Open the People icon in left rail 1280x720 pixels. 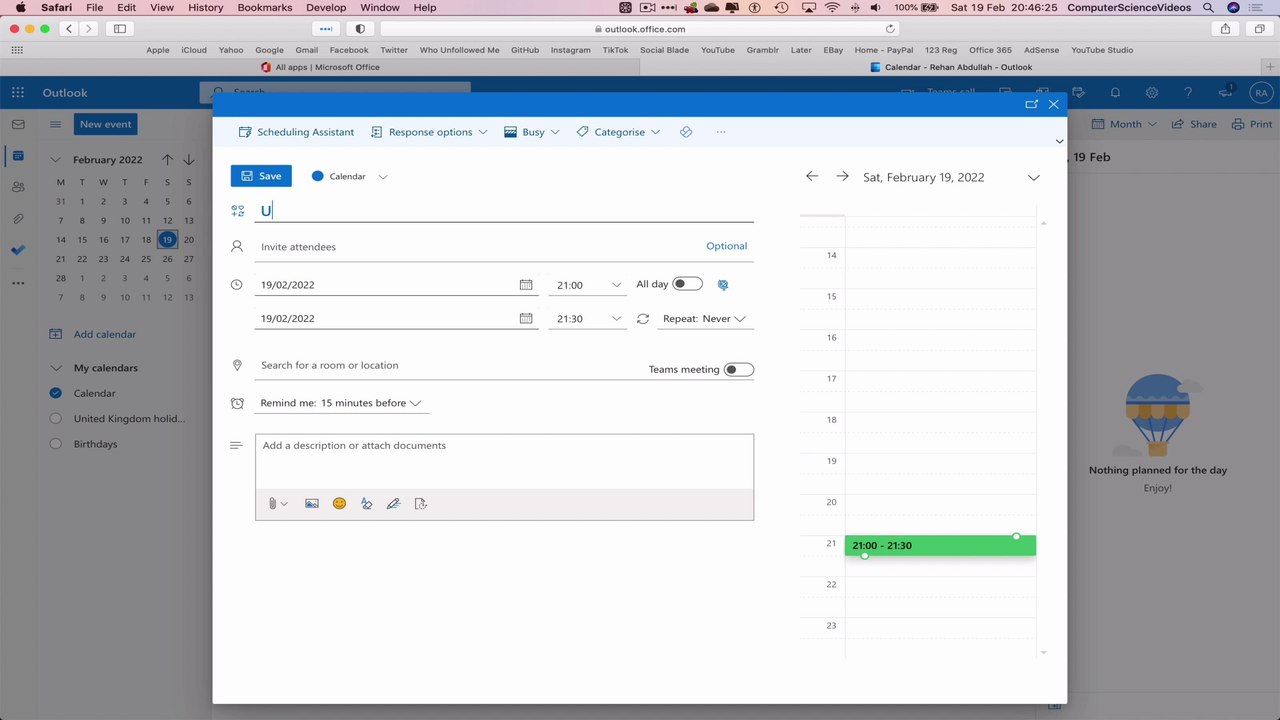click(x=18, y=187)
